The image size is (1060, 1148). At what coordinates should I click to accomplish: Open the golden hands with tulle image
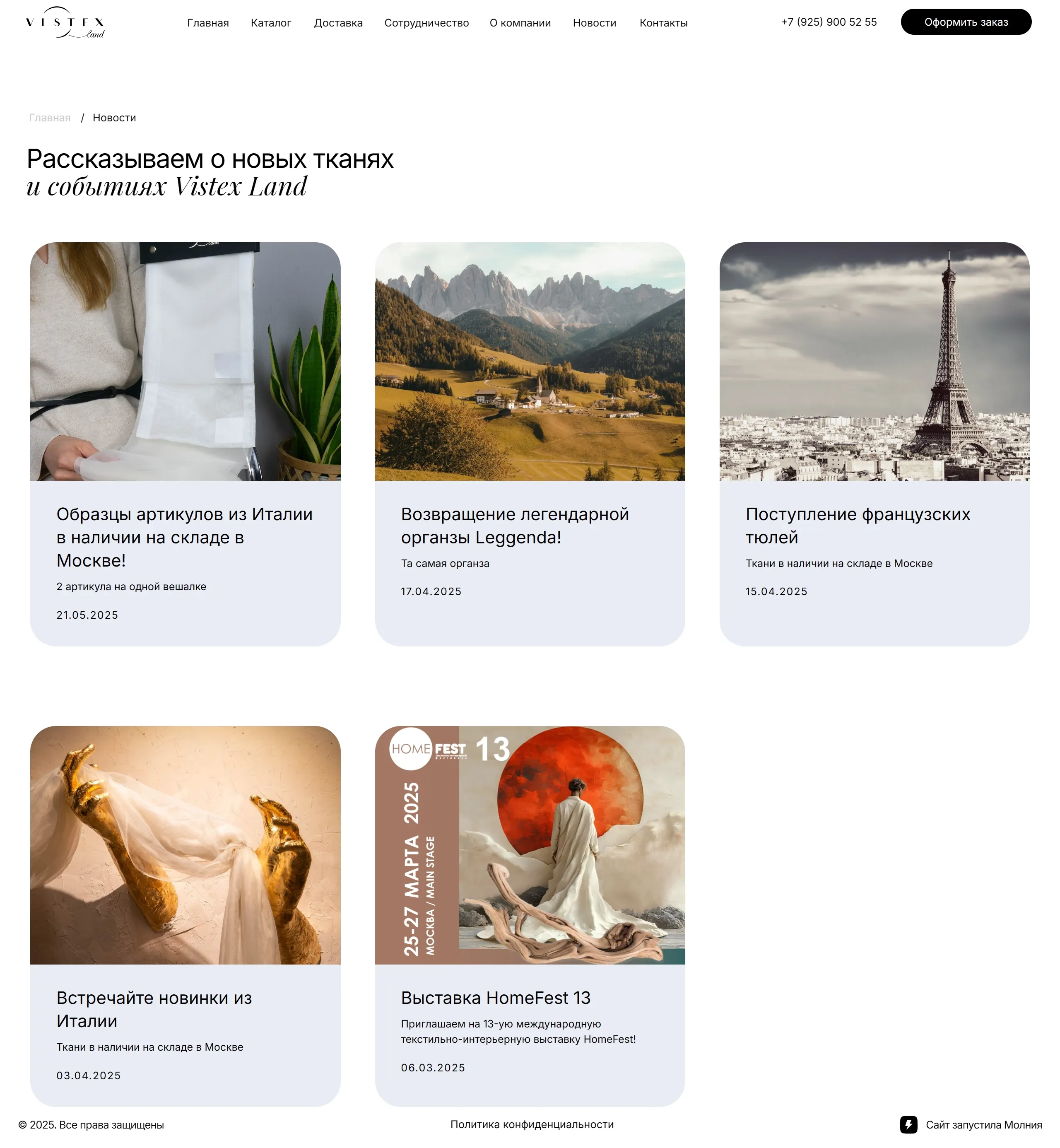pyautogui.click(x=185, y=845)
